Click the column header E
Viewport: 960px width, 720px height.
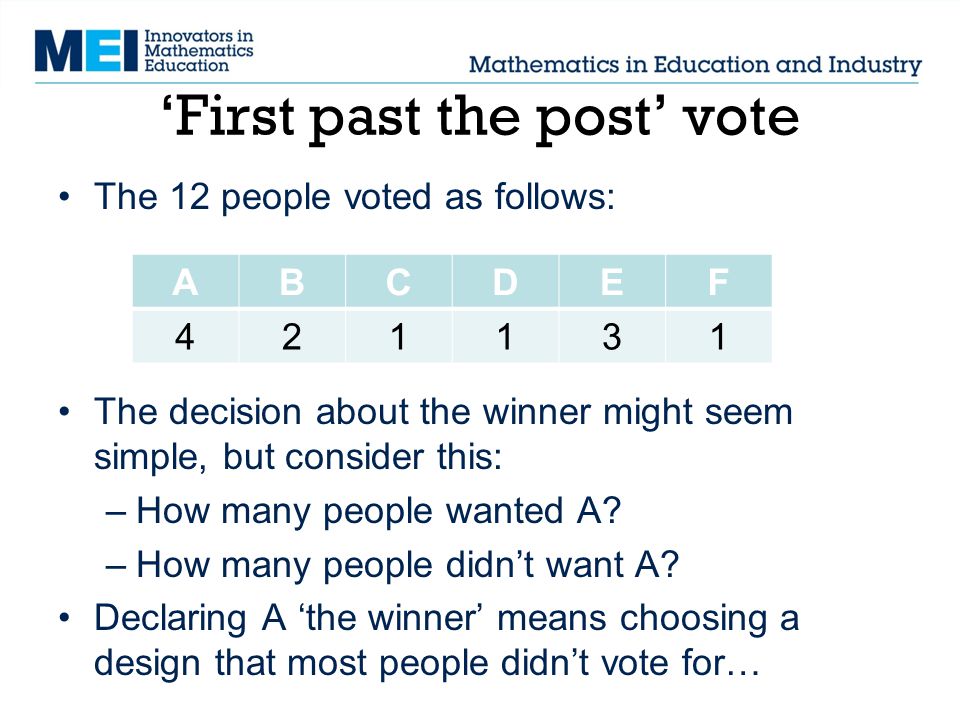612,282
